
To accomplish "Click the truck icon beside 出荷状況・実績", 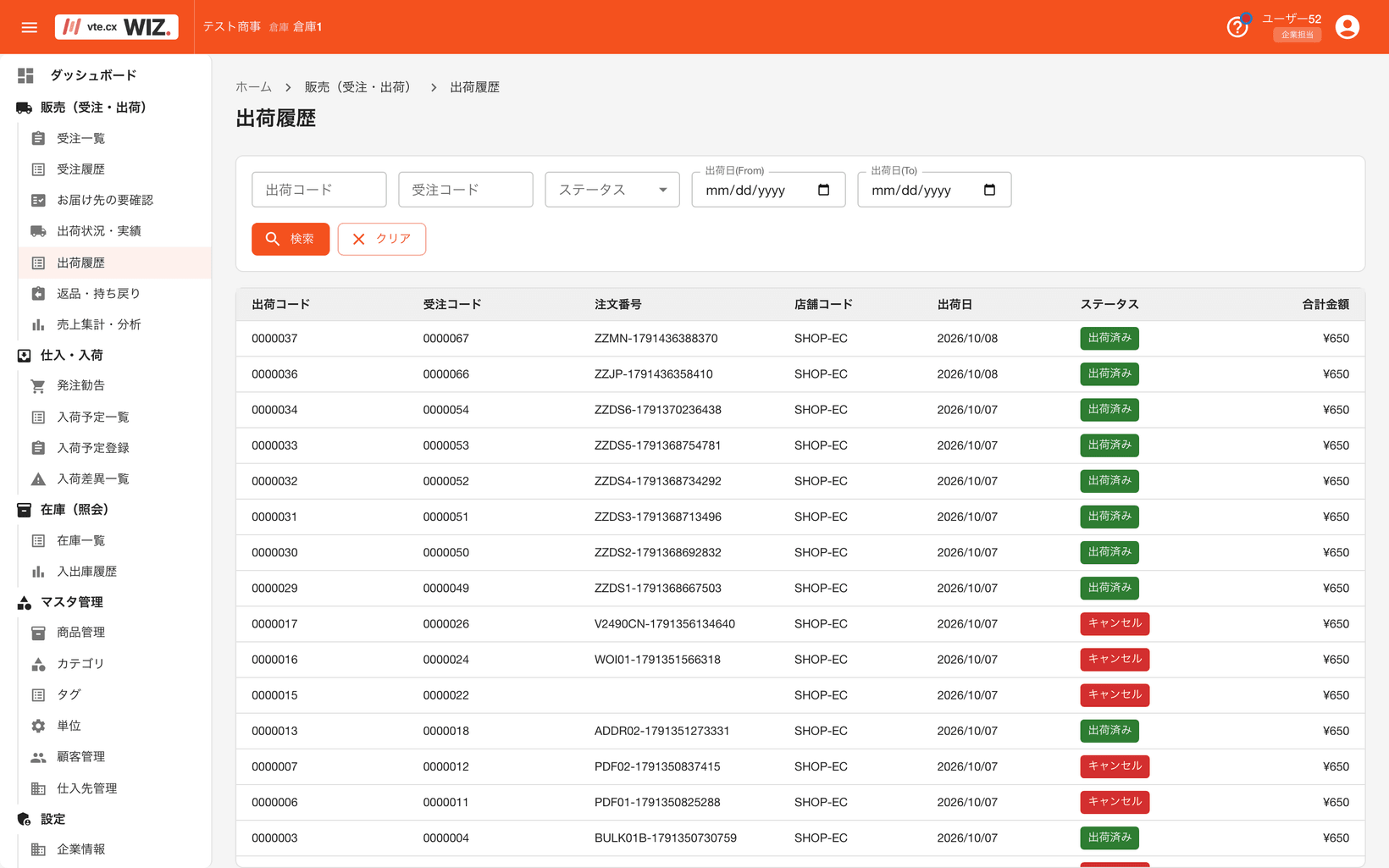I will pos(38,231).
